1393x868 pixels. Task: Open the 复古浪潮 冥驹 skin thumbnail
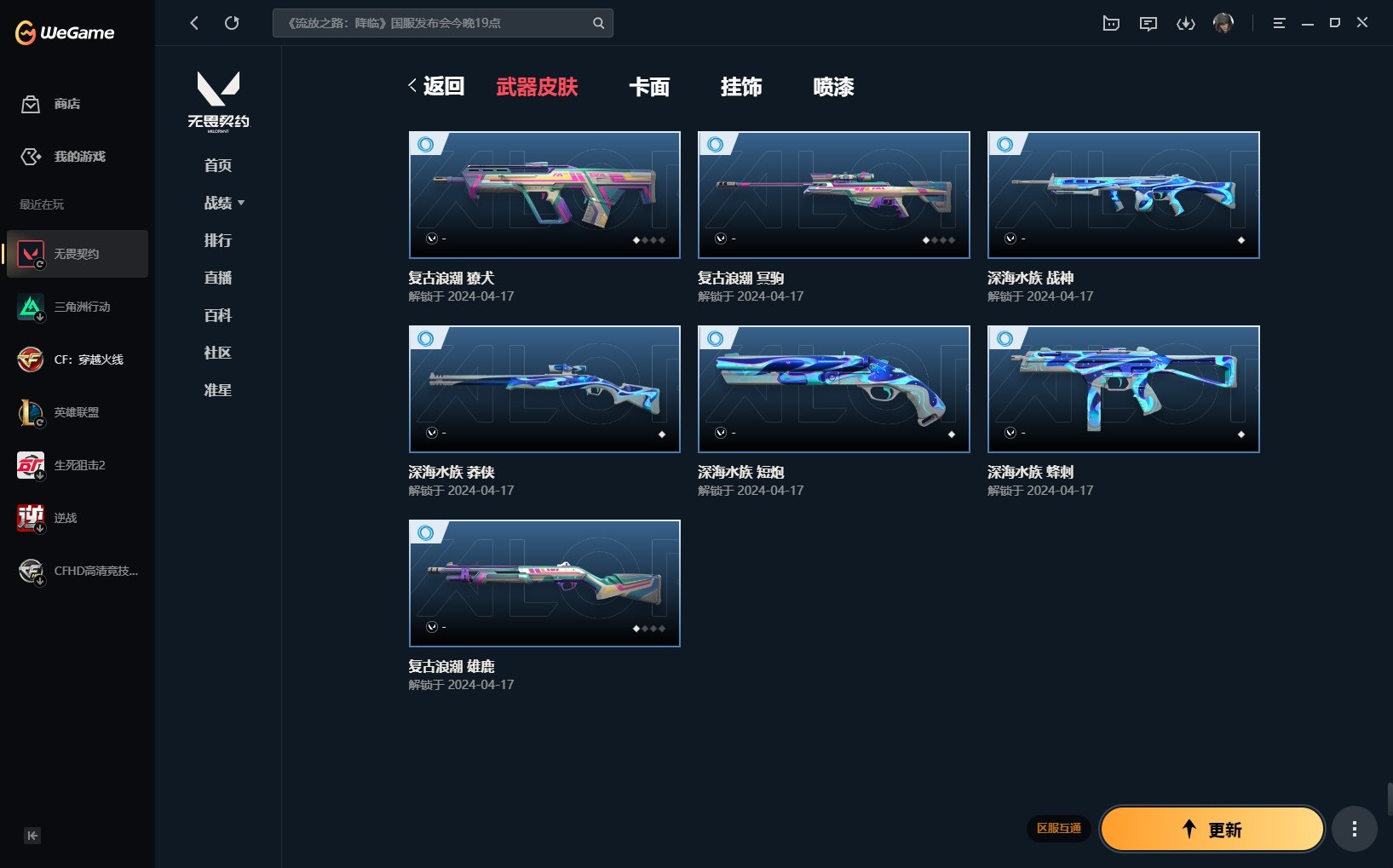pos(834,195)
